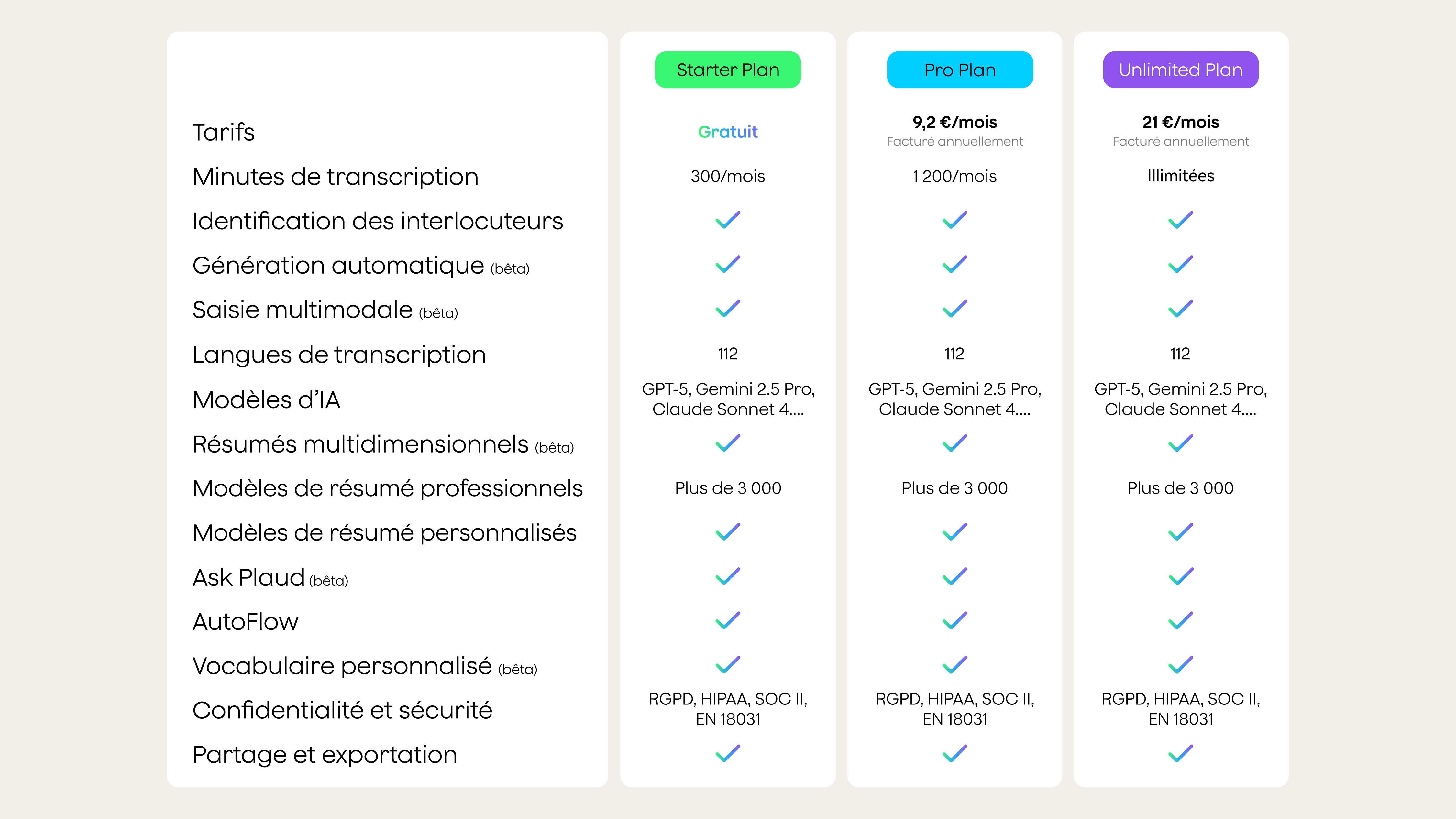Click Pro checkmark for Vocabulaire personnalisé

click(x=955, y=665)
